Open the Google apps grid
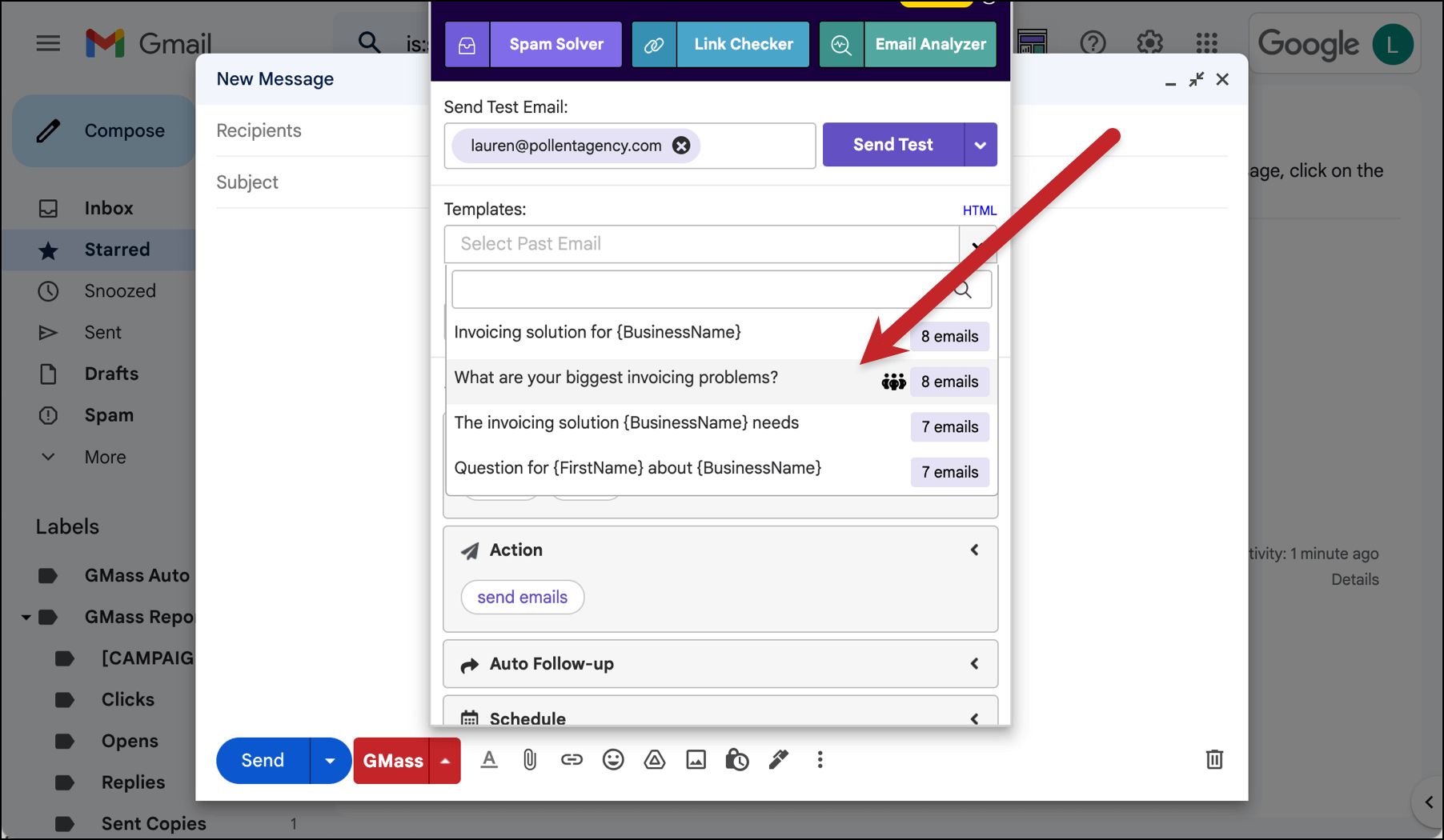This screenshot has height=840, width=1444. (1206, 43)
